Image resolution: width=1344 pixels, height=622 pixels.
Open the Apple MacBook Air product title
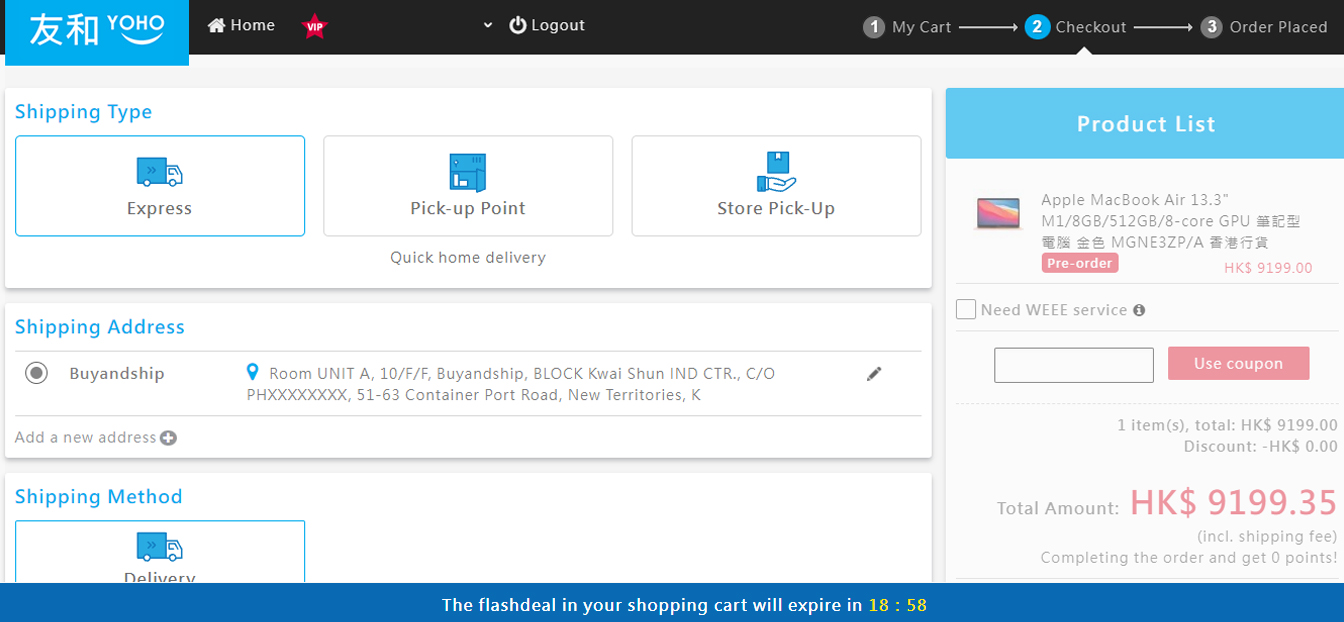pyautogui.click(x=1171, y=221)
